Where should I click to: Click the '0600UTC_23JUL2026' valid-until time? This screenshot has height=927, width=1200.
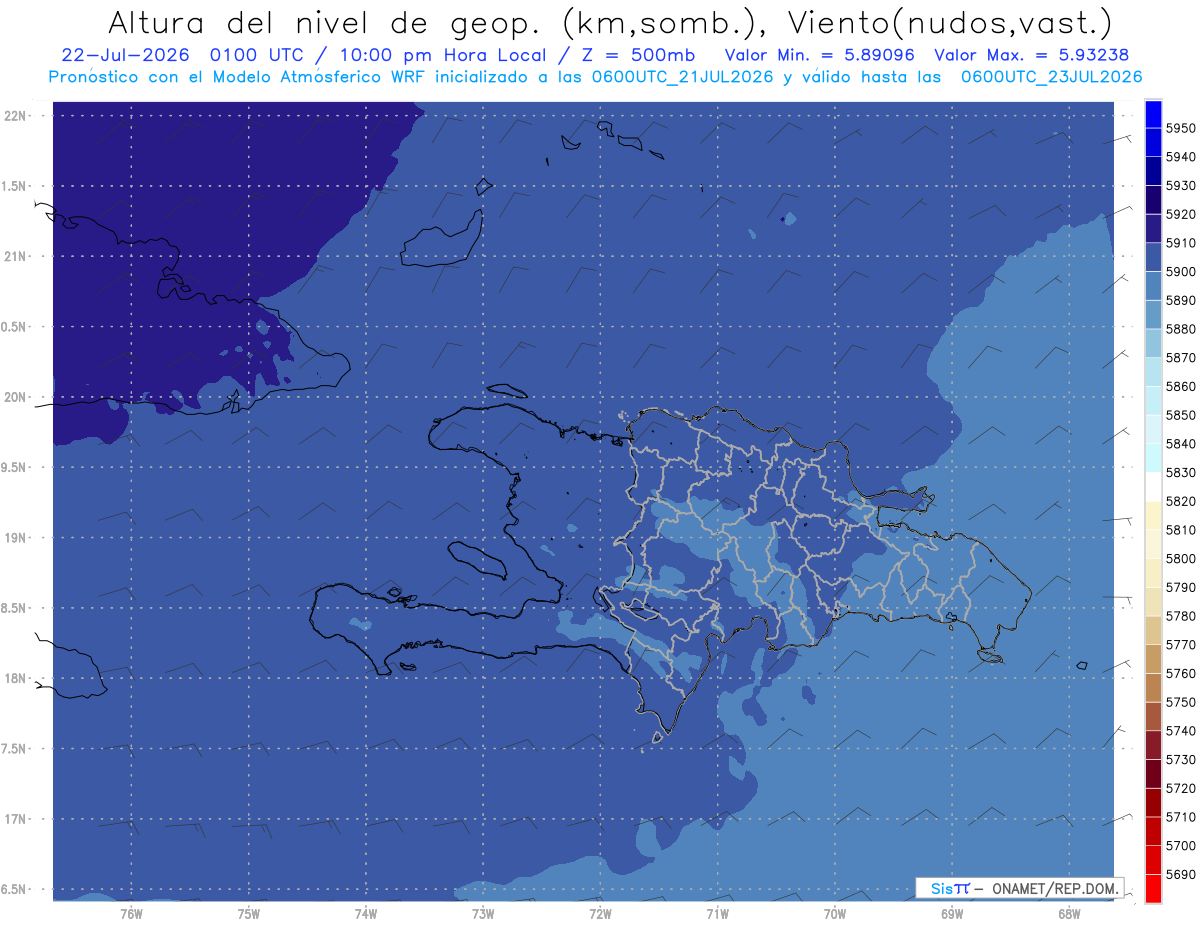(x=1051, y=77)
